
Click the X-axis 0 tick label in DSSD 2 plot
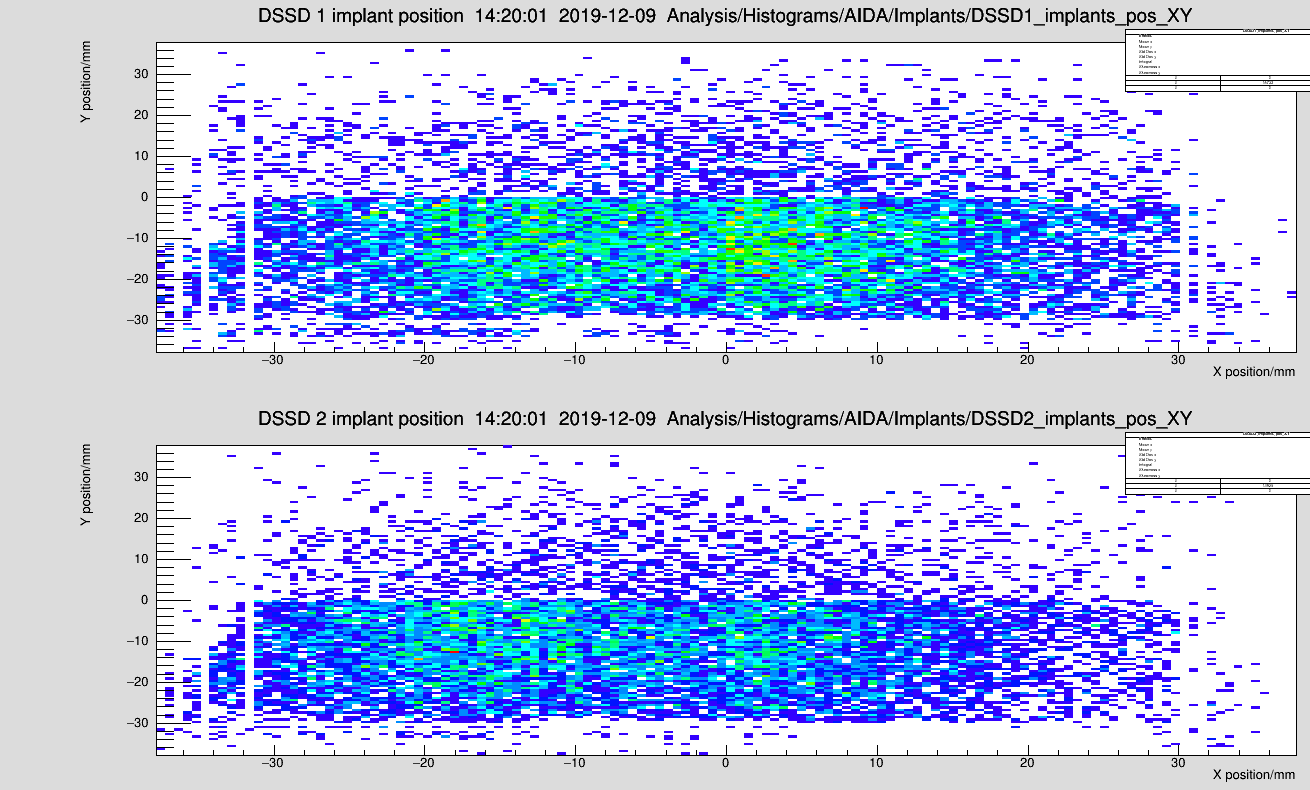(x=726, y=763)
